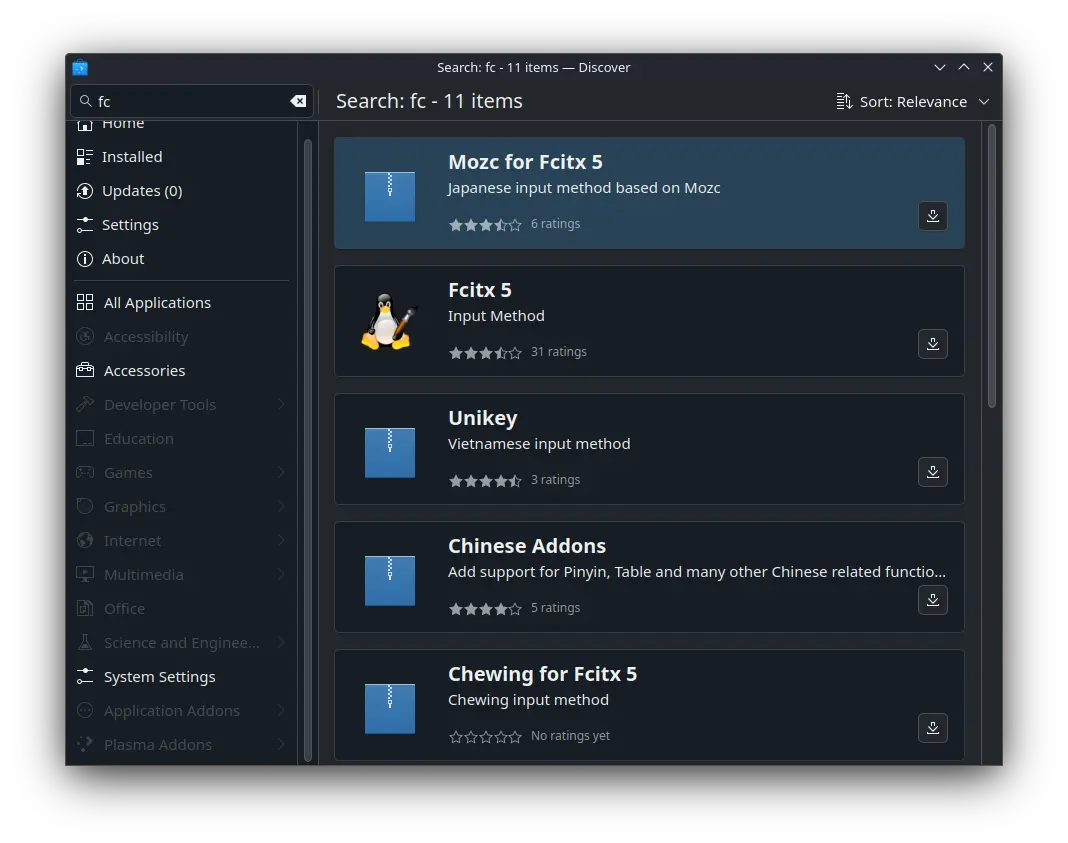Open the Installed page

pos(182,157)
